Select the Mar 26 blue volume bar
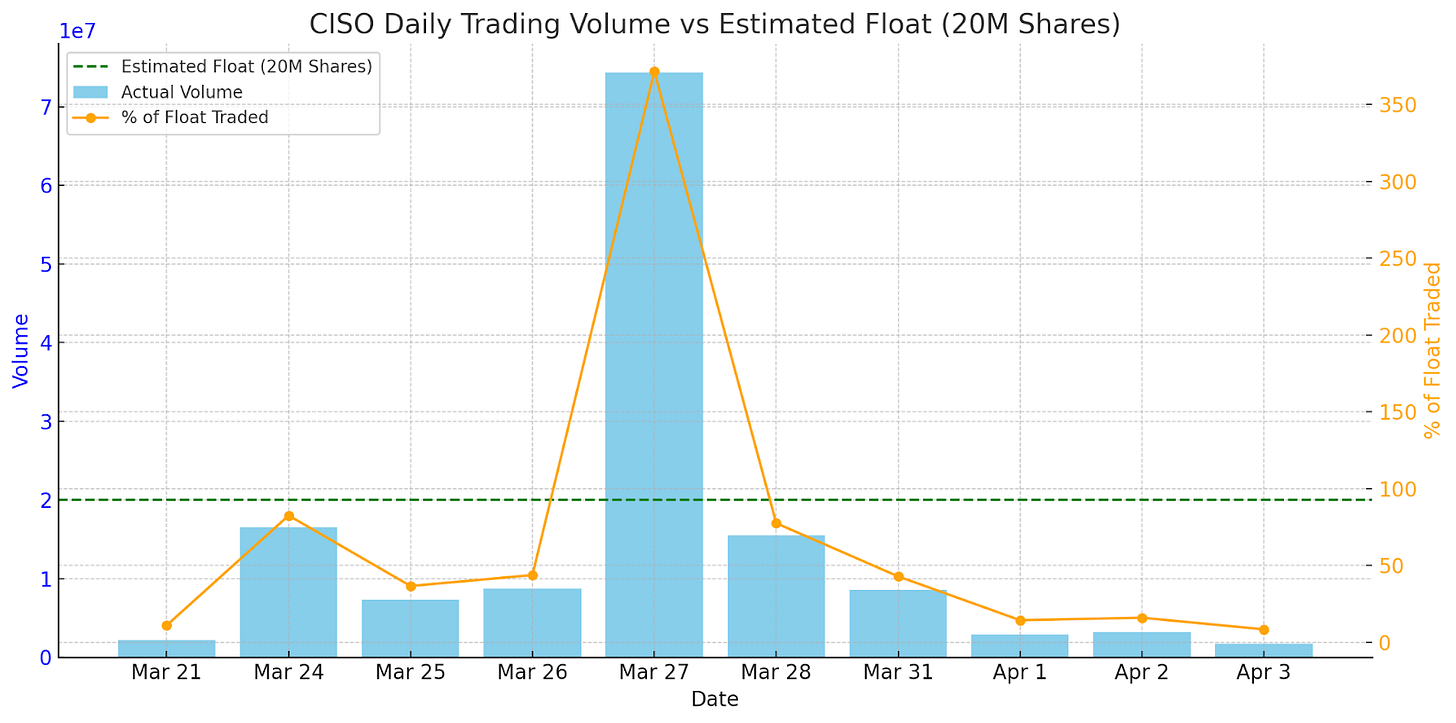The image size is (1456, 723). point(532,623)
